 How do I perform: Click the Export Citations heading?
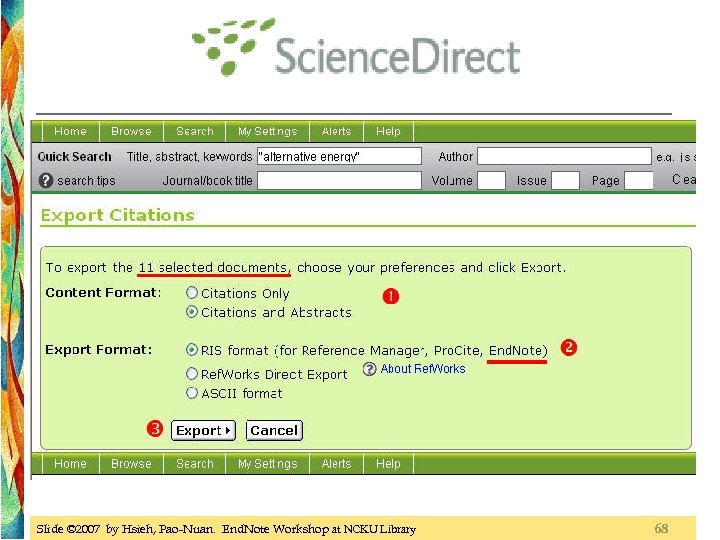[x=118, y=215]
